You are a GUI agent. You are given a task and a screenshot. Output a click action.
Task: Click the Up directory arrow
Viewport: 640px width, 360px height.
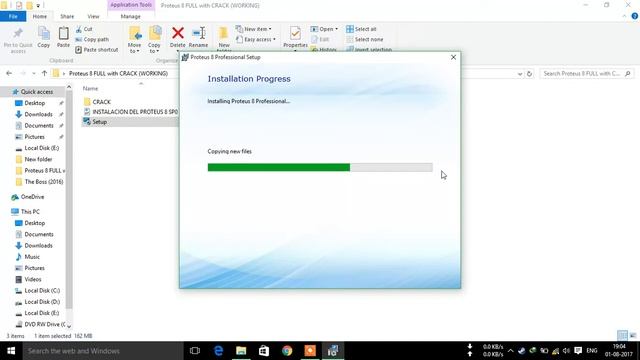[x=44, y=73]
